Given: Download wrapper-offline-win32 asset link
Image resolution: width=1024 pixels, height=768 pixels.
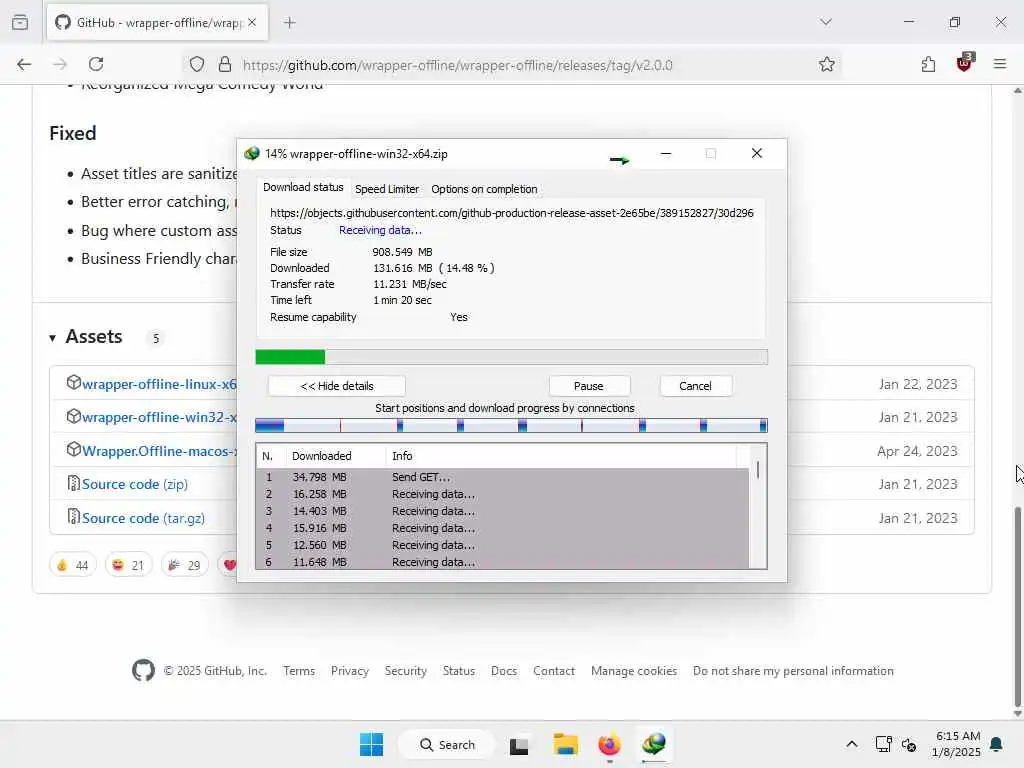Looking at the screenshot, I should coord(159,417).
